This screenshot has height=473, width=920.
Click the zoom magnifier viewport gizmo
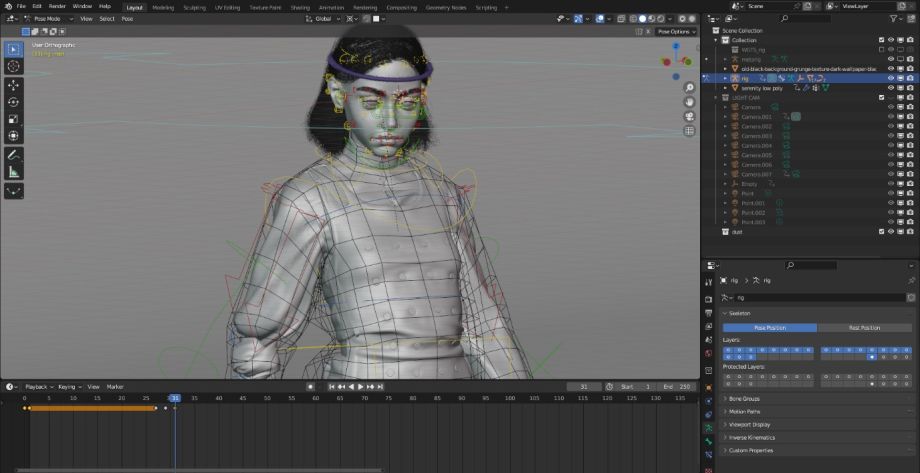point(689,87)
